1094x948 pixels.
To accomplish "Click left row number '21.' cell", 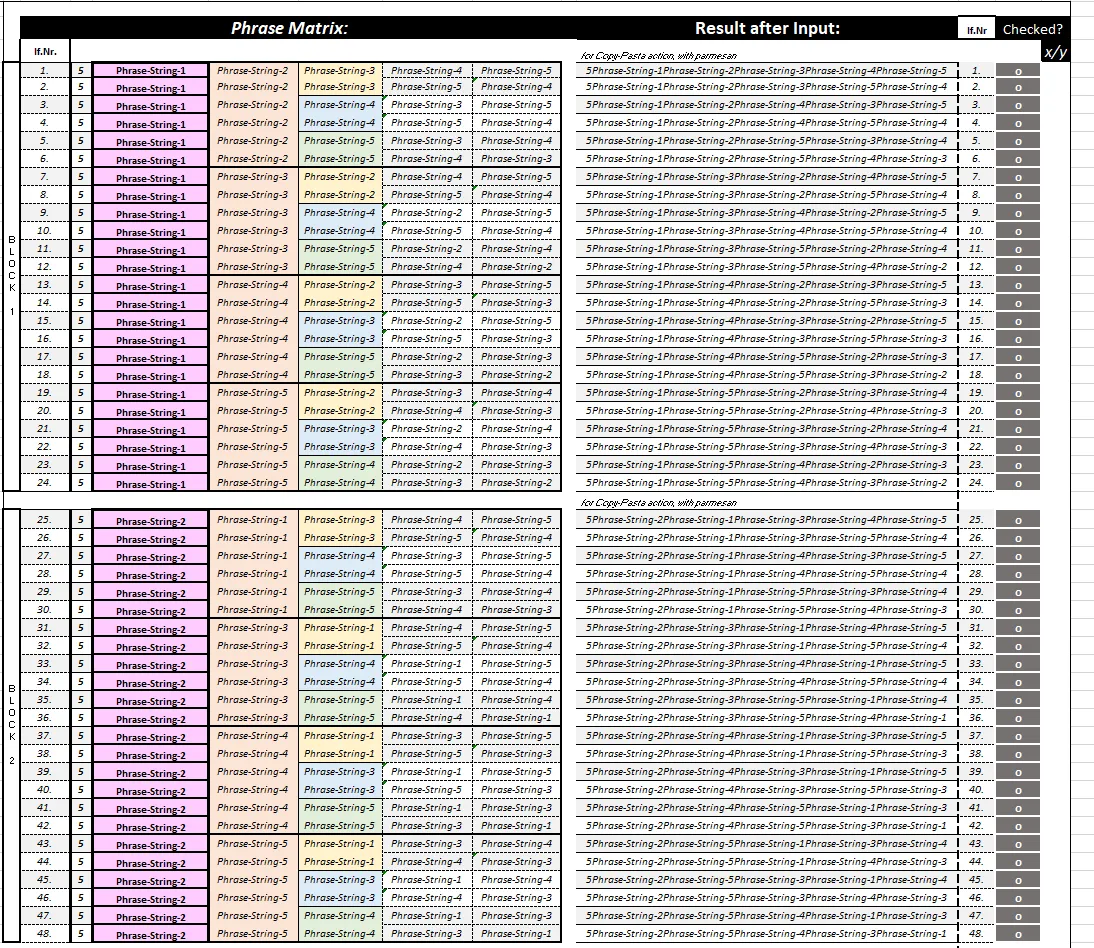I will coord(45,429).
